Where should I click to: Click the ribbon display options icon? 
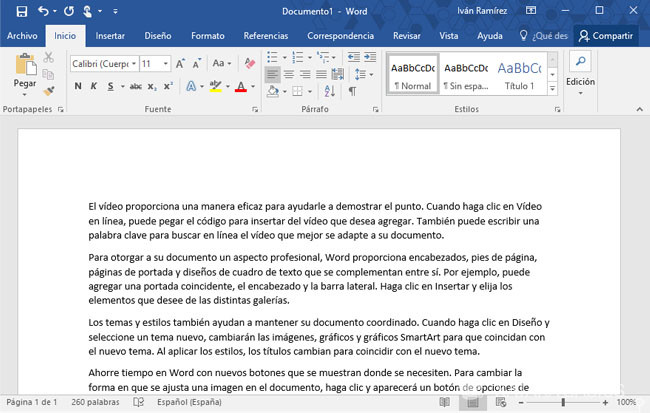tap(531, 11)
